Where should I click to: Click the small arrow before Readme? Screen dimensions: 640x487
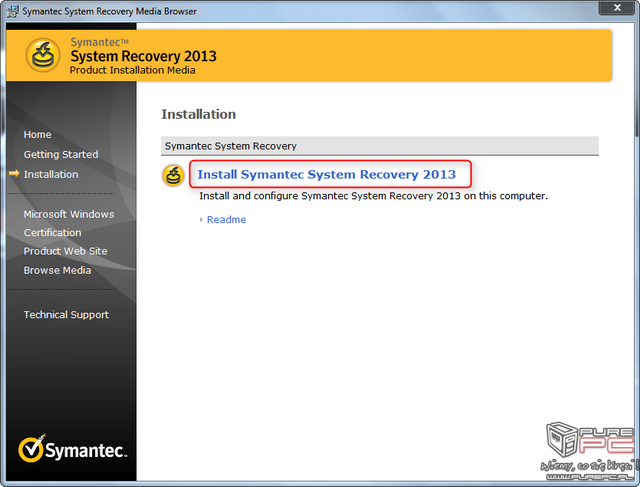click(201, 220)
